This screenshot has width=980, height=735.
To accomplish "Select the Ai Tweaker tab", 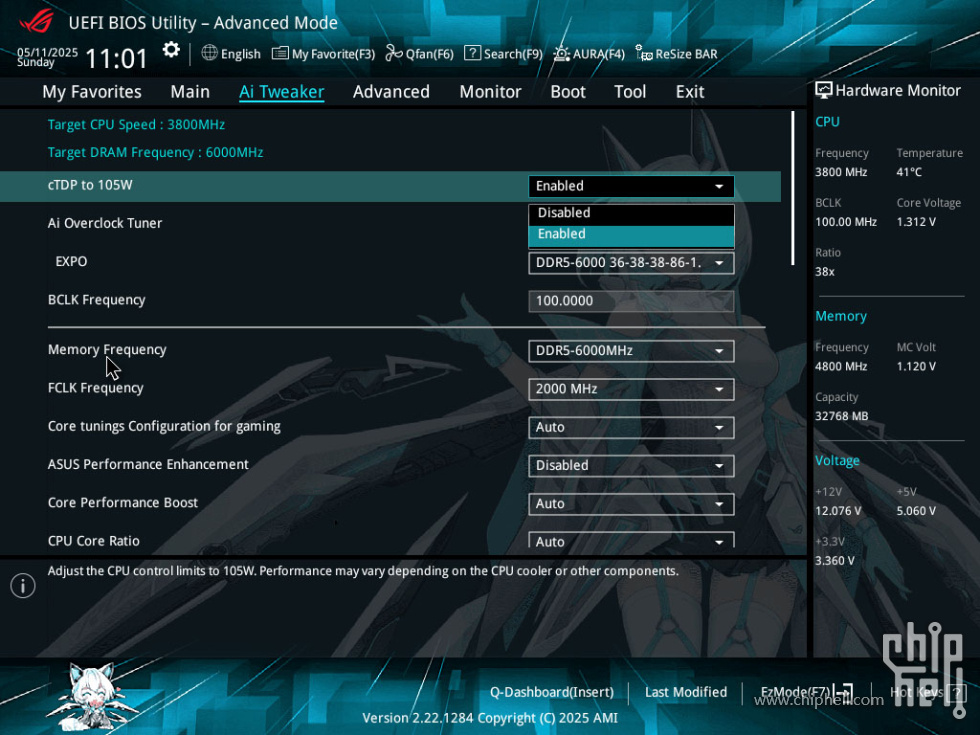I will point(281,92).
